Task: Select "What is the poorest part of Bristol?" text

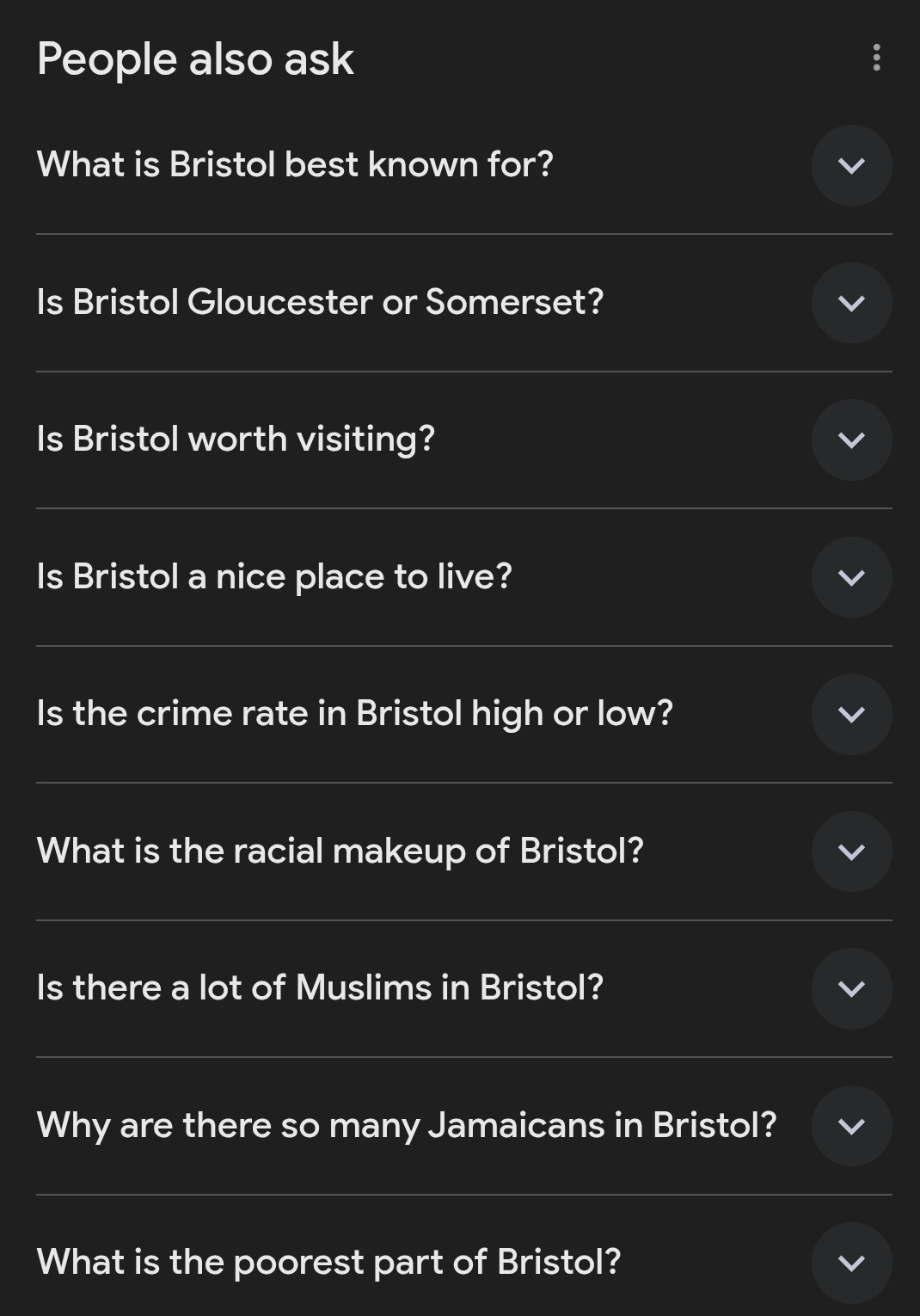Action: [x=328, y=1262]
